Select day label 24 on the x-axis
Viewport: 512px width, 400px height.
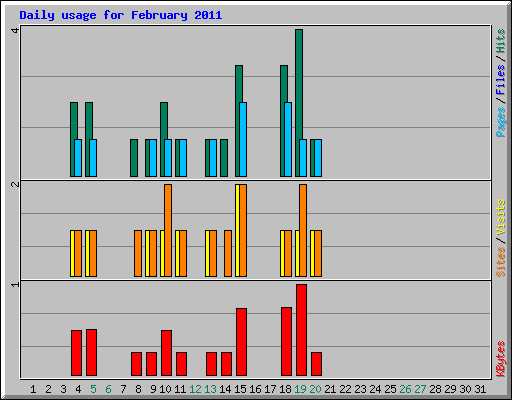(375, 389)
